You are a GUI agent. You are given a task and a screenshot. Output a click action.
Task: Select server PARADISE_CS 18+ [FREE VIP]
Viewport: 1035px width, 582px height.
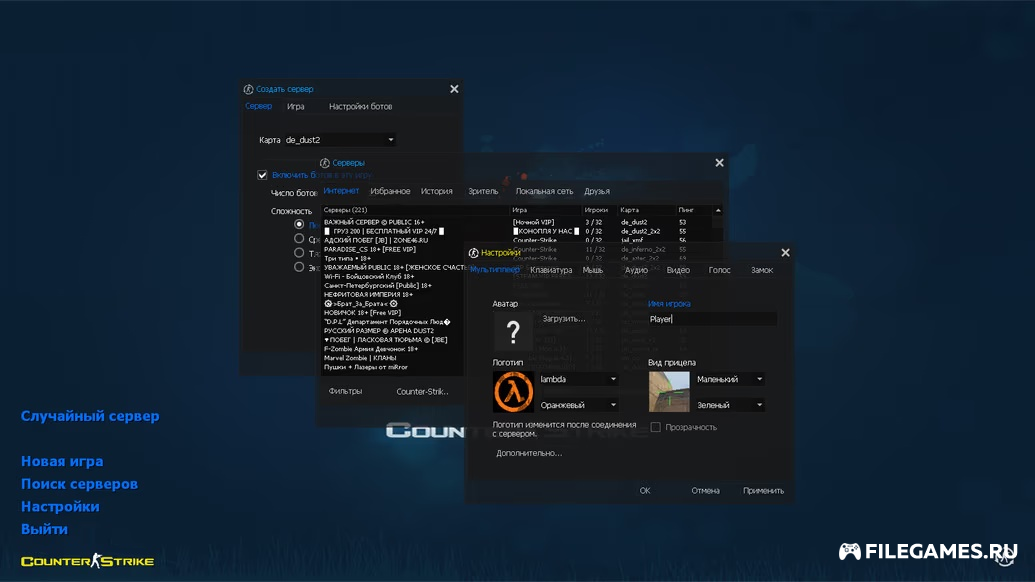[370, 249]
